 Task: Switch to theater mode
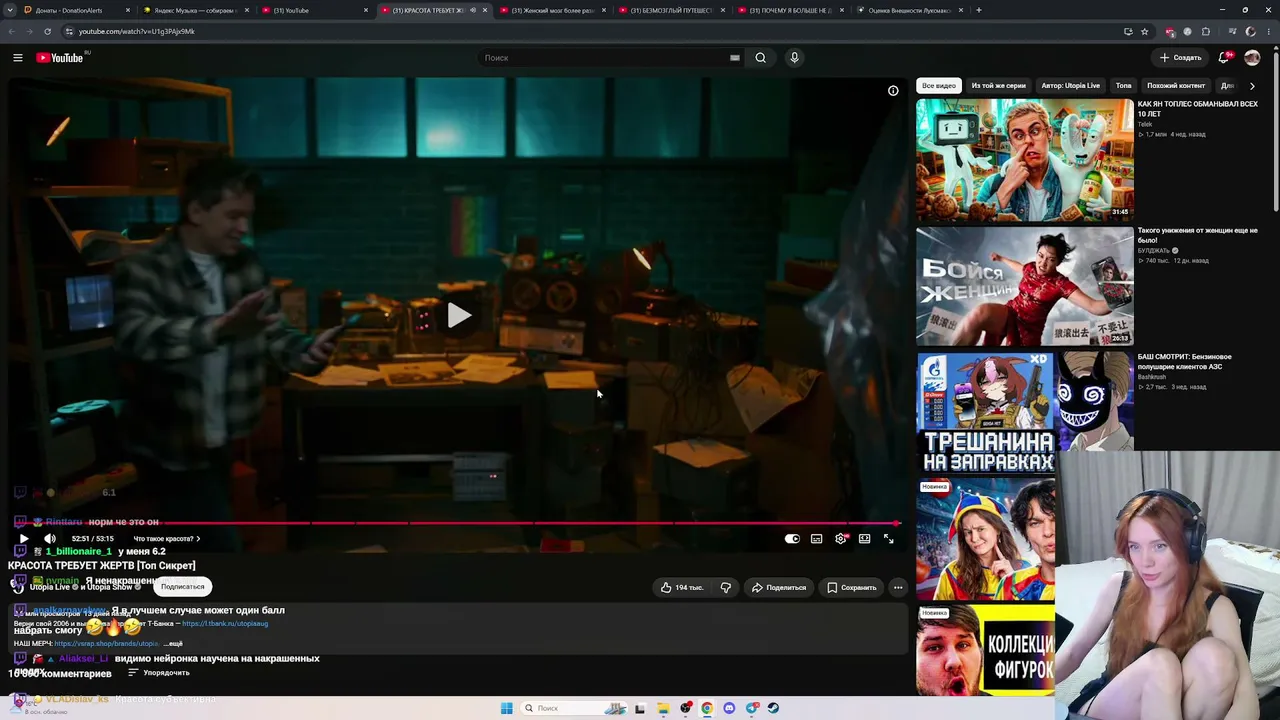tap(865, 539)
